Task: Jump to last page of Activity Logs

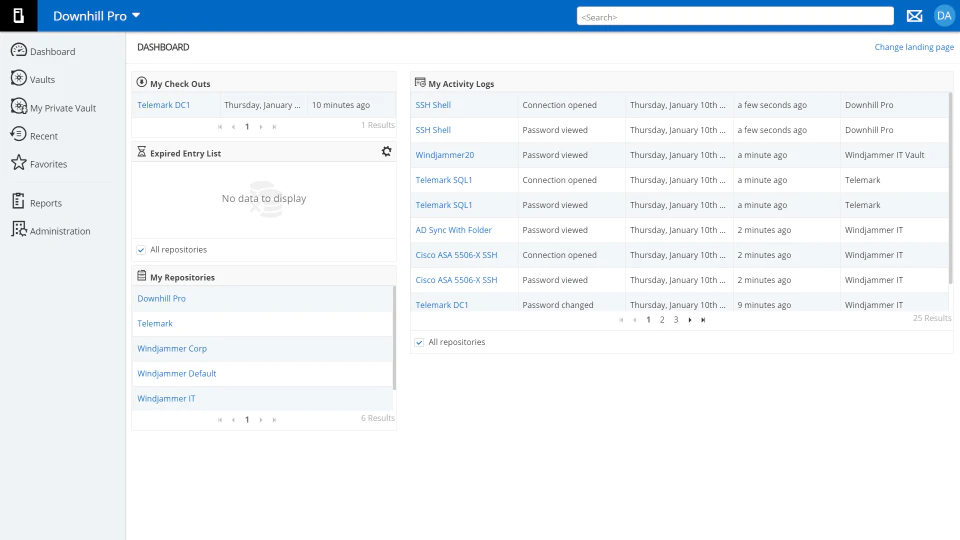Action: (703, 320)
